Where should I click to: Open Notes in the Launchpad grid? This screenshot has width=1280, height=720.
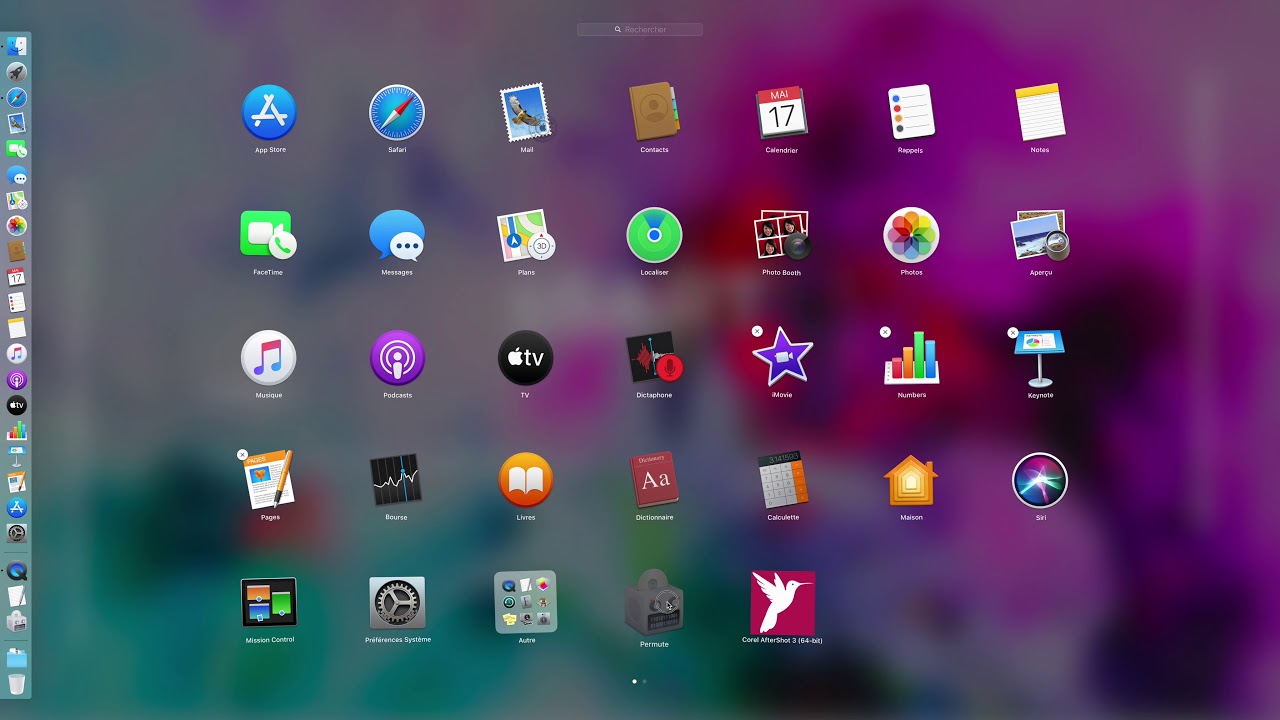pyautogui.click(x=1040, y=112)
